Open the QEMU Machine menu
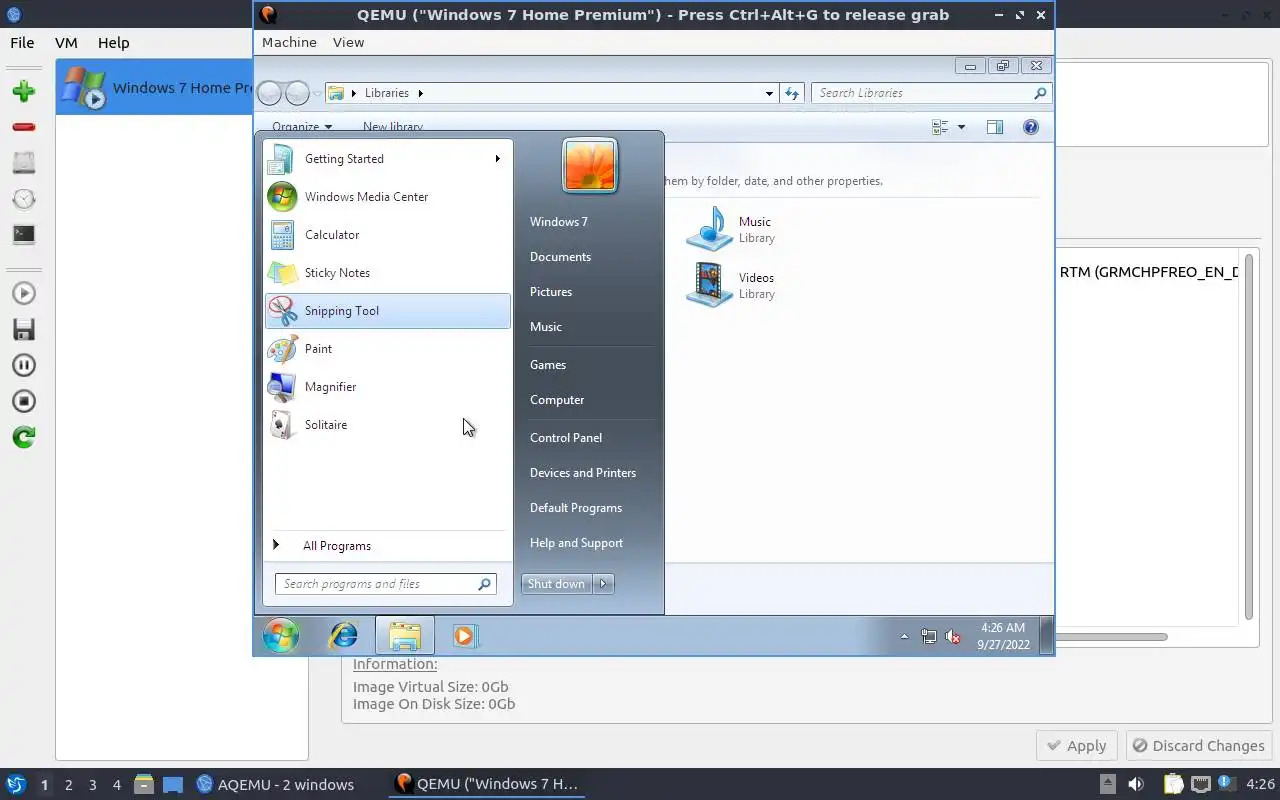1280x800 pixels. coord(289,42)
